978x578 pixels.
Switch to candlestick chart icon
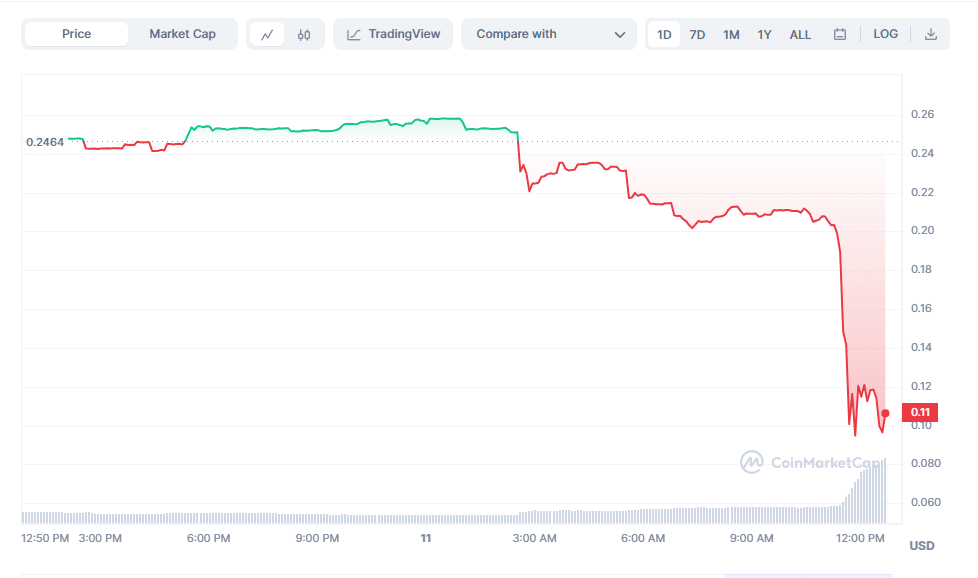point(304,34)
